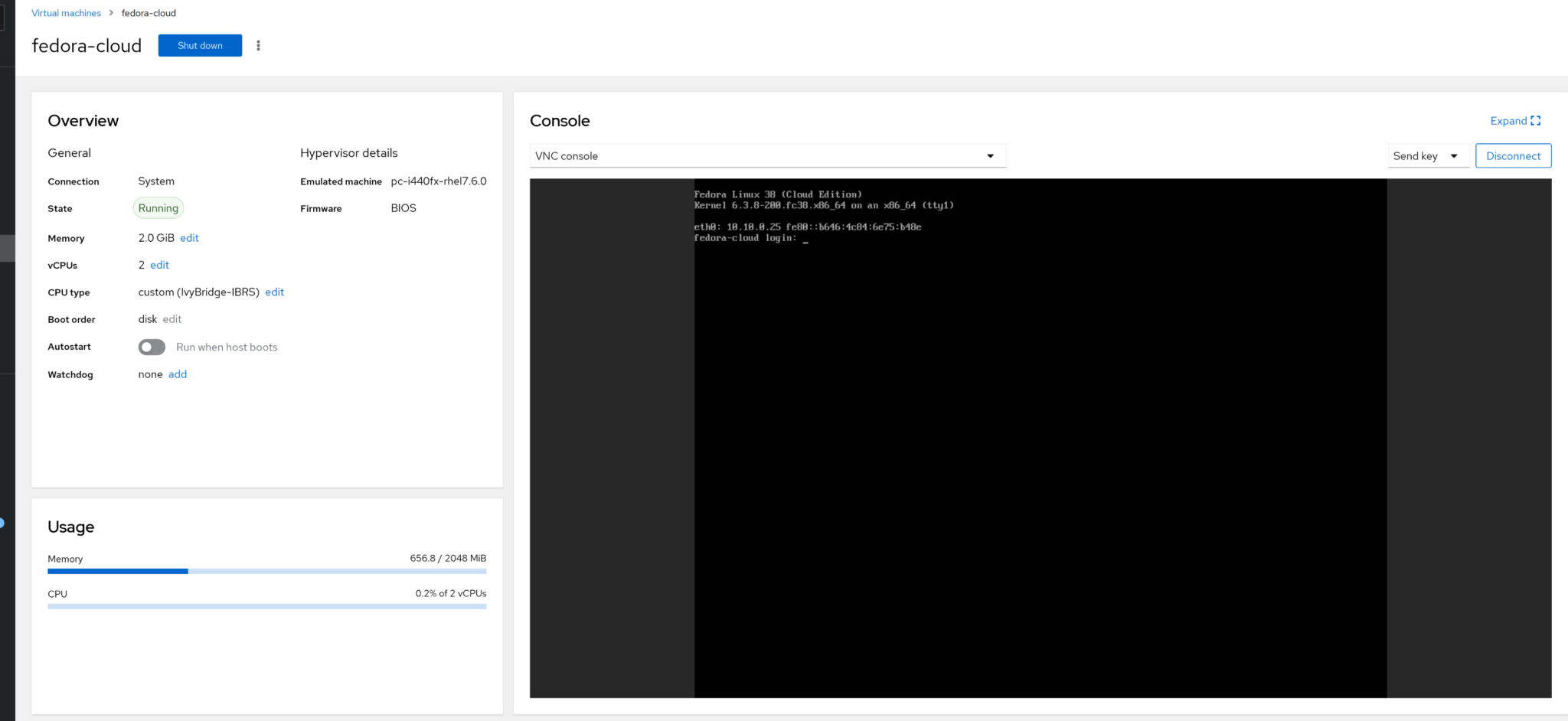Navigate to the Virtual machines breadcrumb
This screenshot has height=721, width=1568.
tap(66, 13)
